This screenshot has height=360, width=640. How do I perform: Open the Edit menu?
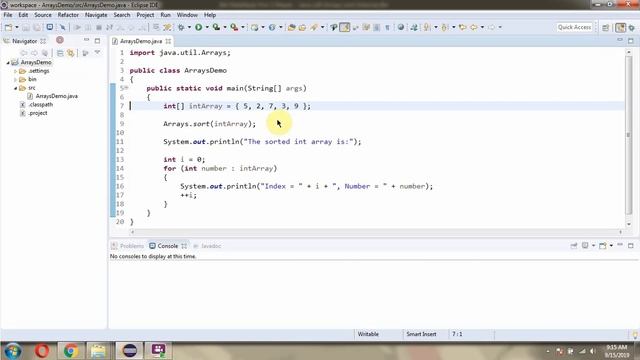point(23,15)
